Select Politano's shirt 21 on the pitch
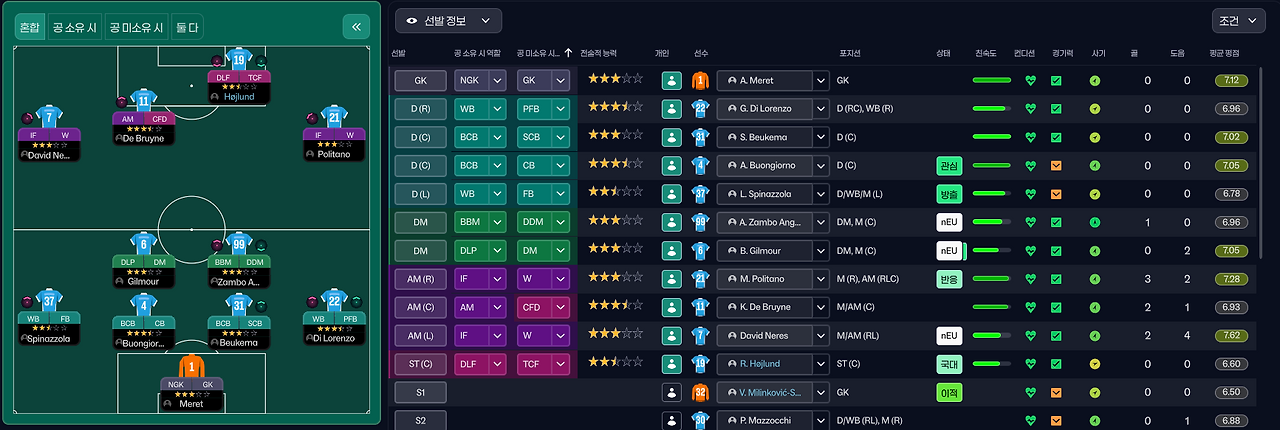This screenshot has height=430, width=1280. (335, 117)
